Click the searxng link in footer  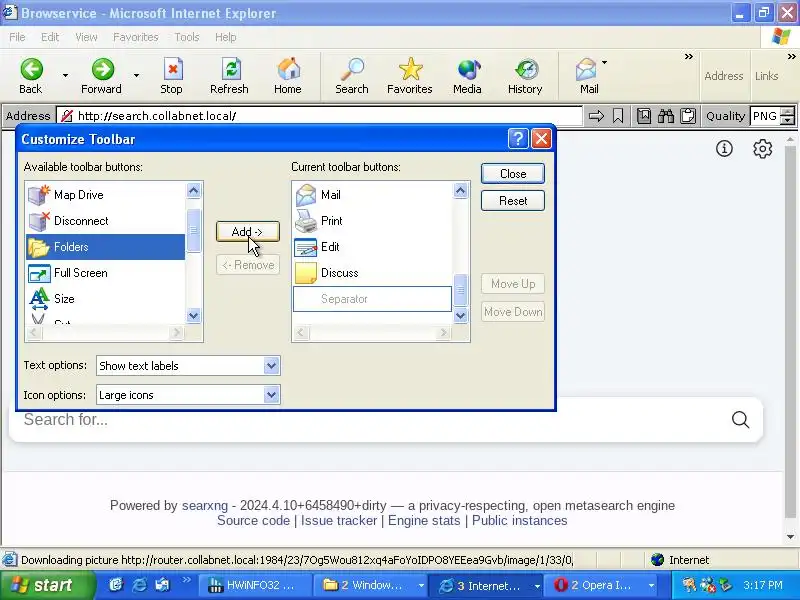point(205,506)
